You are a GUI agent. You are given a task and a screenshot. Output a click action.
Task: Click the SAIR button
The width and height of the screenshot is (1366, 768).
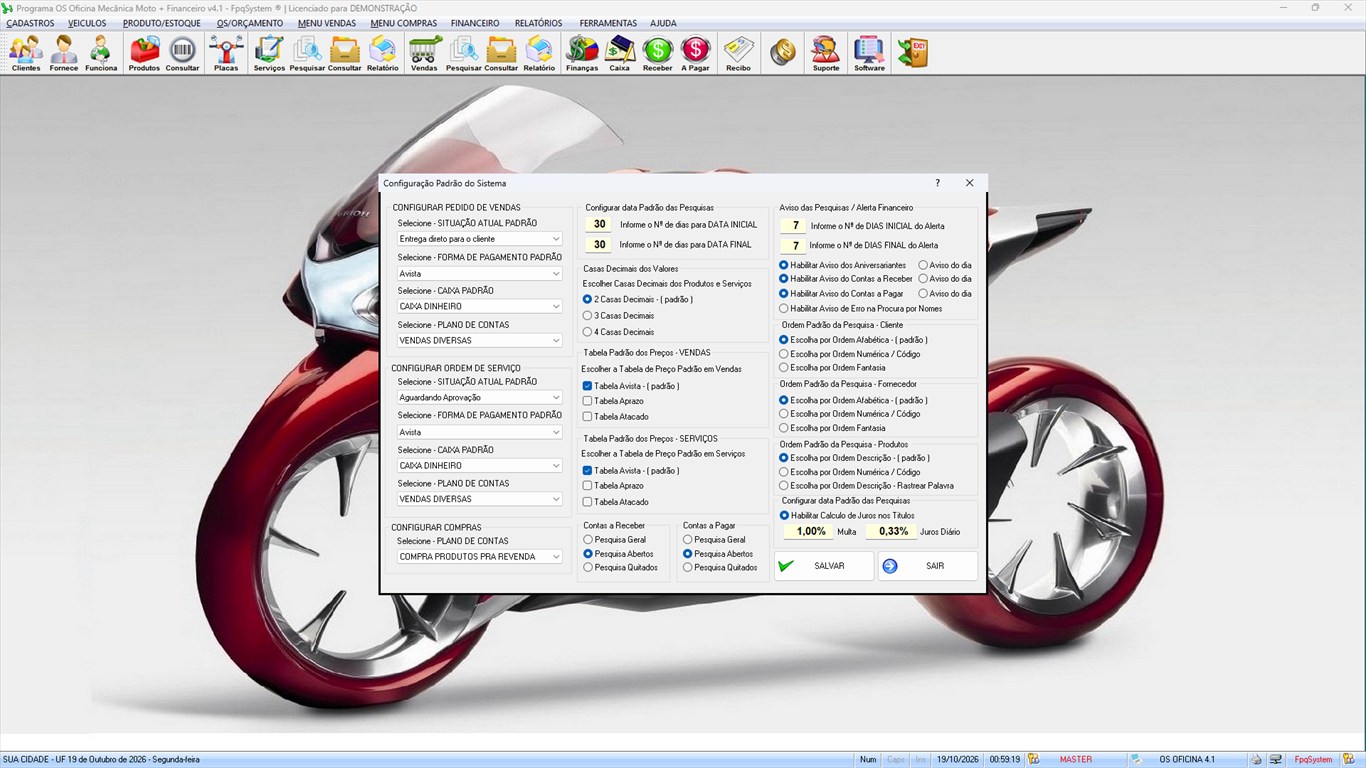tap(928, 566)
